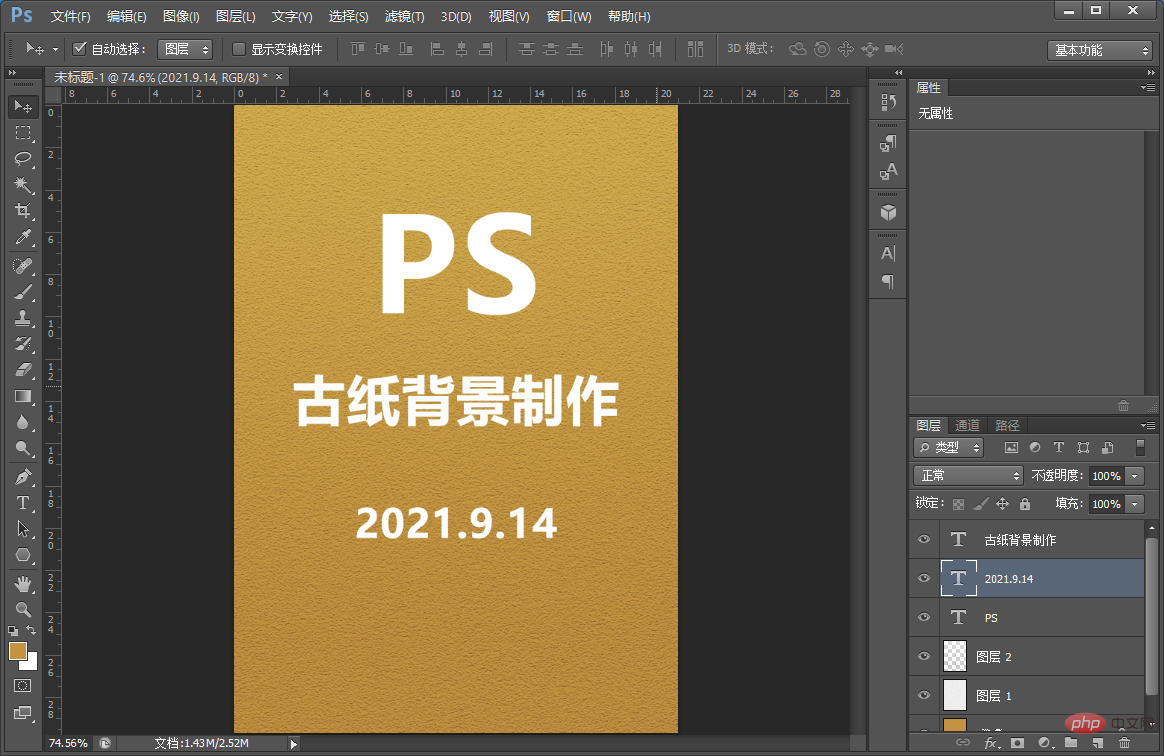Screen dimensions: 1164x756
Task: Hide 图层 1 layer visibility
Action: (924, 695)
